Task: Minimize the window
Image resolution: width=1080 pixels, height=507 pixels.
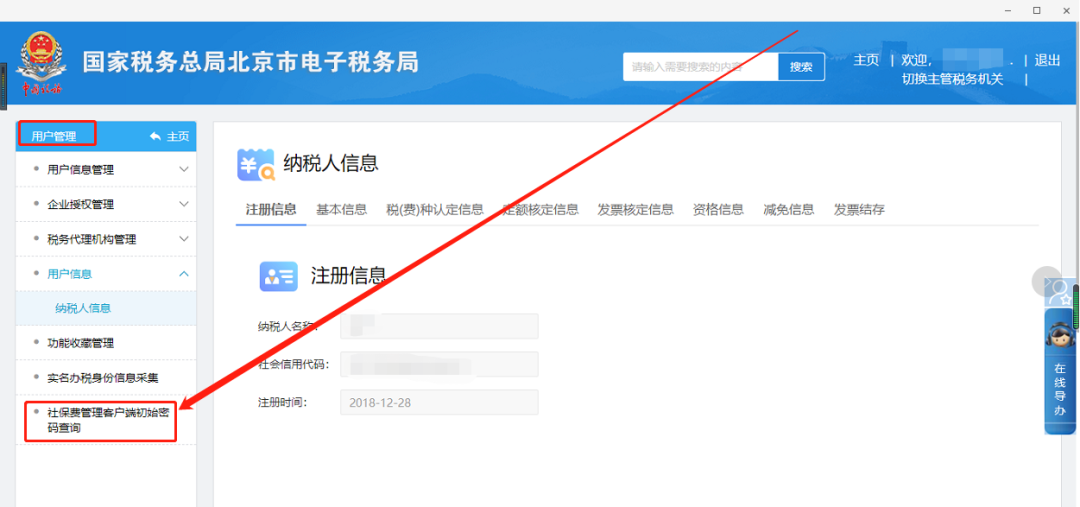Action: 1008,10
